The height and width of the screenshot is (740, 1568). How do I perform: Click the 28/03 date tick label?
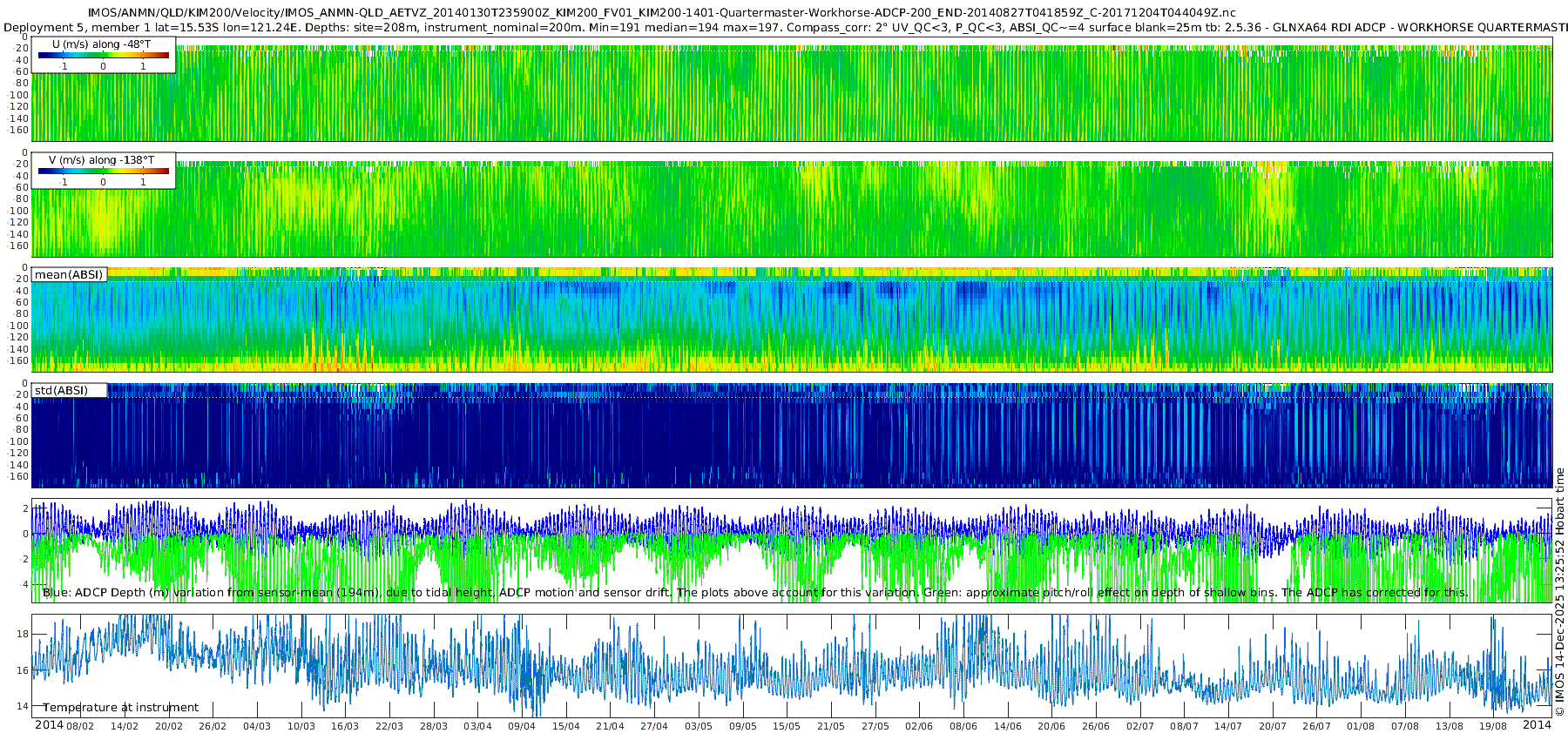pos(434,726)
